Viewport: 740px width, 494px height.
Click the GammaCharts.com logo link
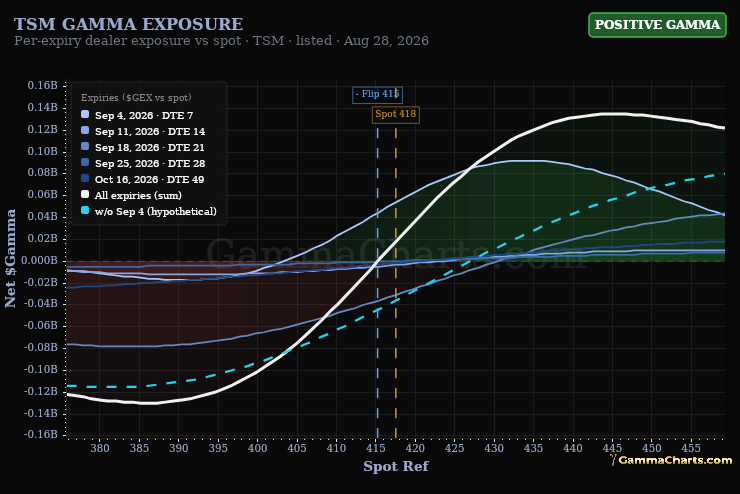(671, 460)
